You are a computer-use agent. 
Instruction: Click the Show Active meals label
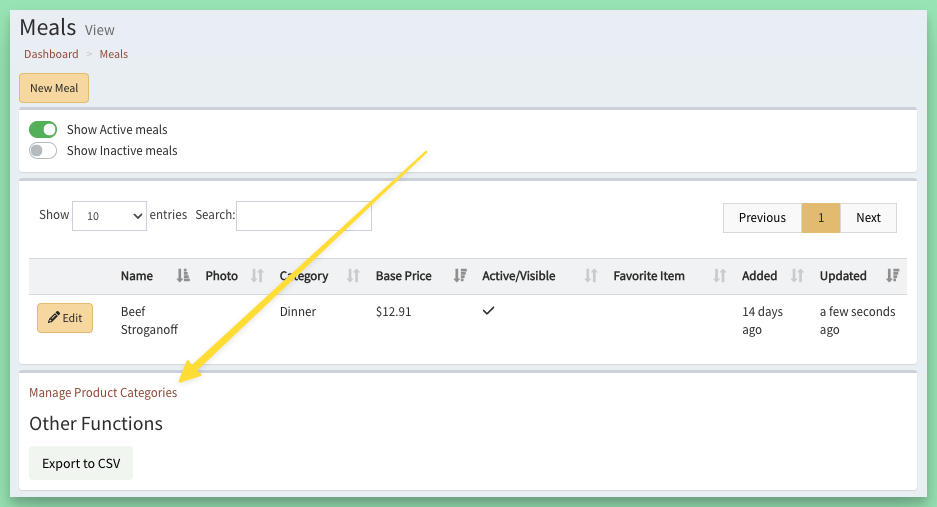coord(117,130)
